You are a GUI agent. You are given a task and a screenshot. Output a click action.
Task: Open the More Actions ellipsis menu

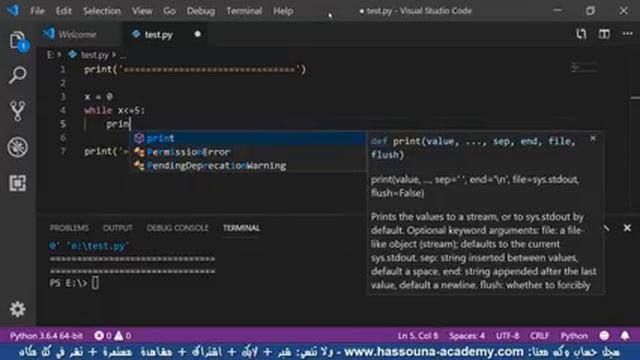pyautogui.click(x=627, y=34)
